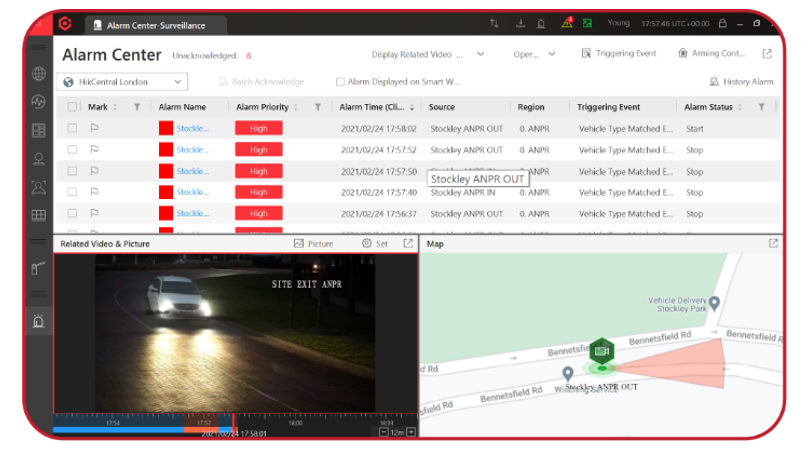This screenshot has width=808, height=450.
Task: Open Arming Control
Action: coord(712,53)
